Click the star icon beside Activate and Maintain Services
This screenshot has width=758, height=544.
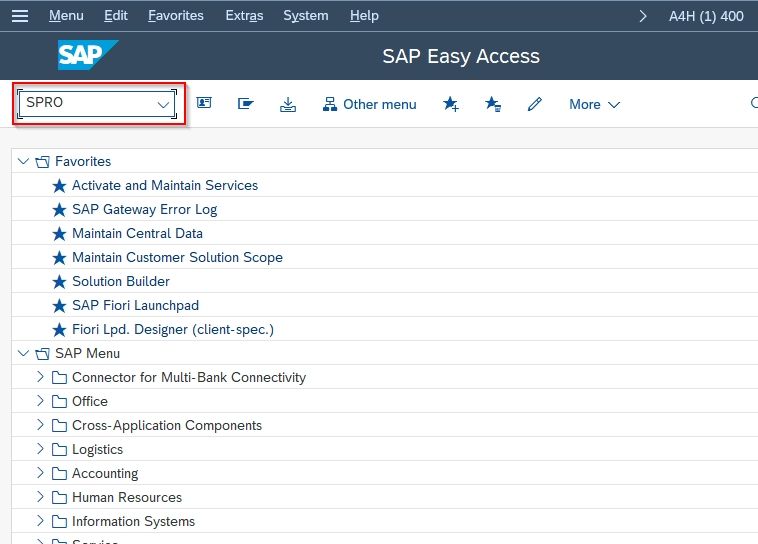[59, 186]
